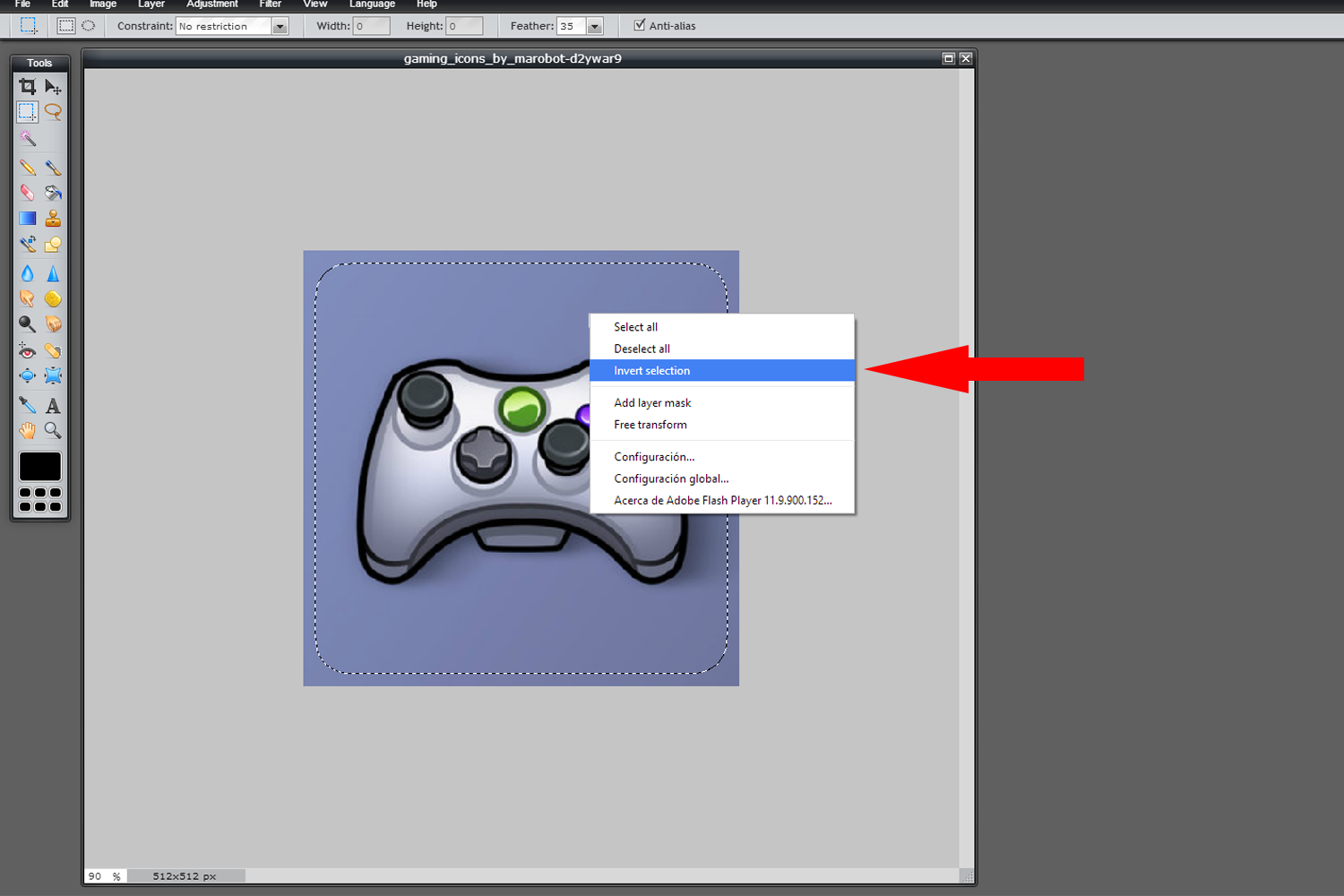Select the Blur water-drop tool
Screen dimensions: 1344x896
tap(28, 273)
